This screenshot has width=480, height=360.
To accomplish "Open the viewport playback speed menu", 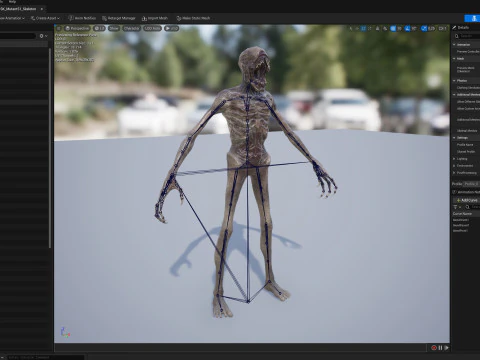I will [171, 28].
